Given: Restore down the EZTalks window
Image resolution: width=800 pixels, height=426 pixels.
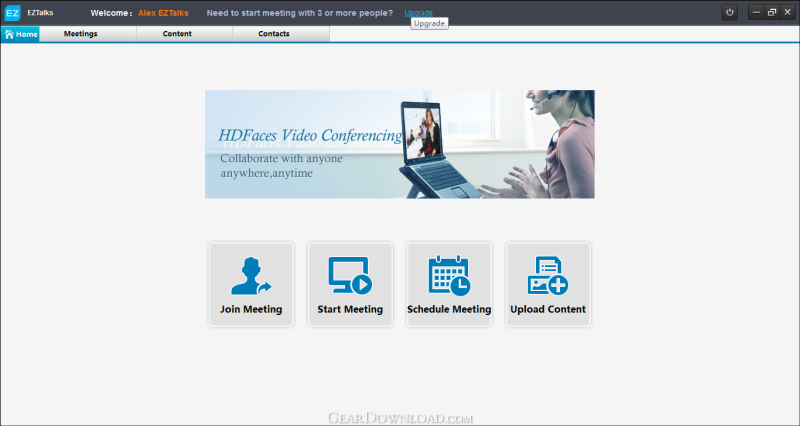Looking at the screenshot, I should (772, 13).
